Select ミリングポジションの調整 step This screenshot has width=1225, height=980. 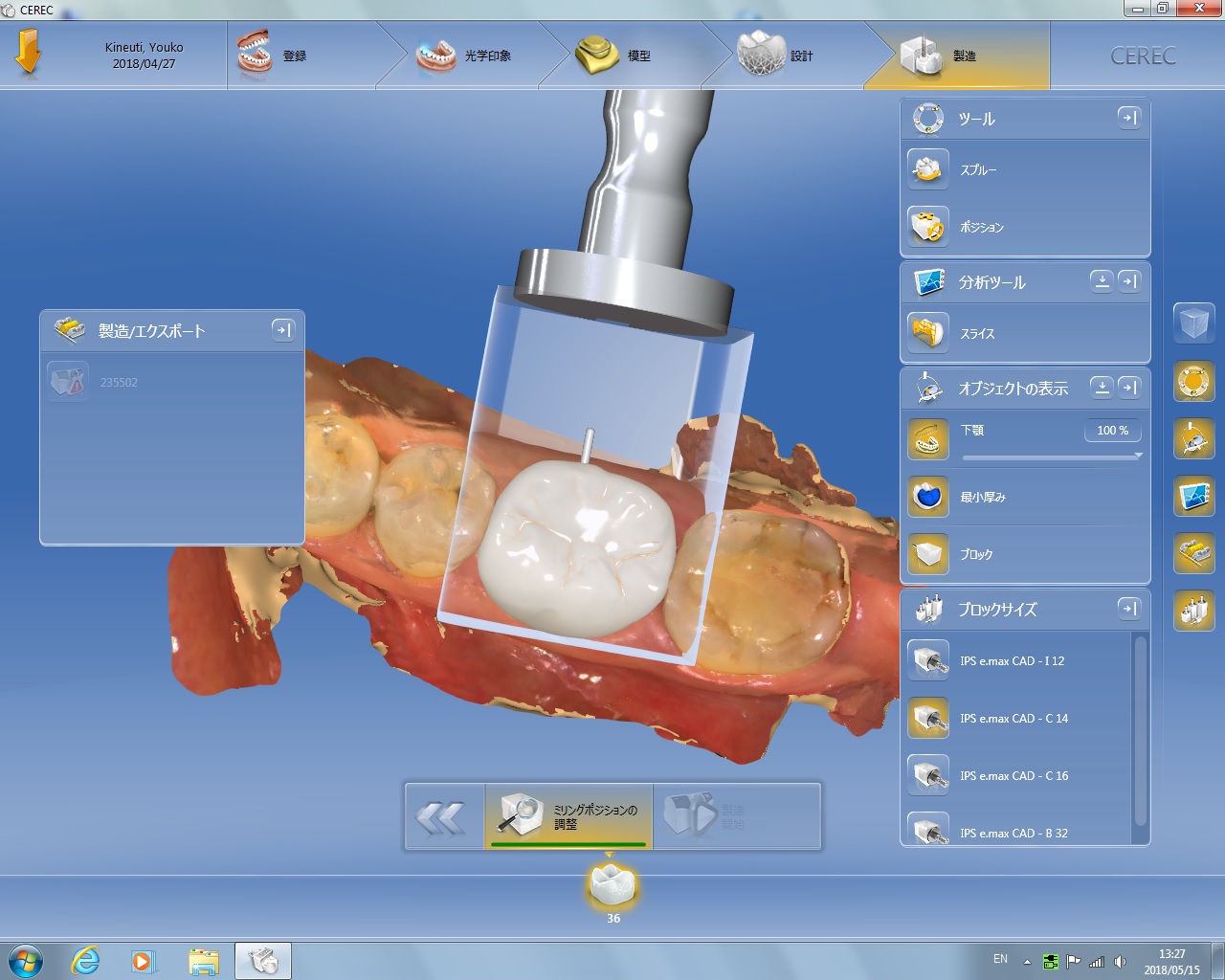[x=568, y=816]
